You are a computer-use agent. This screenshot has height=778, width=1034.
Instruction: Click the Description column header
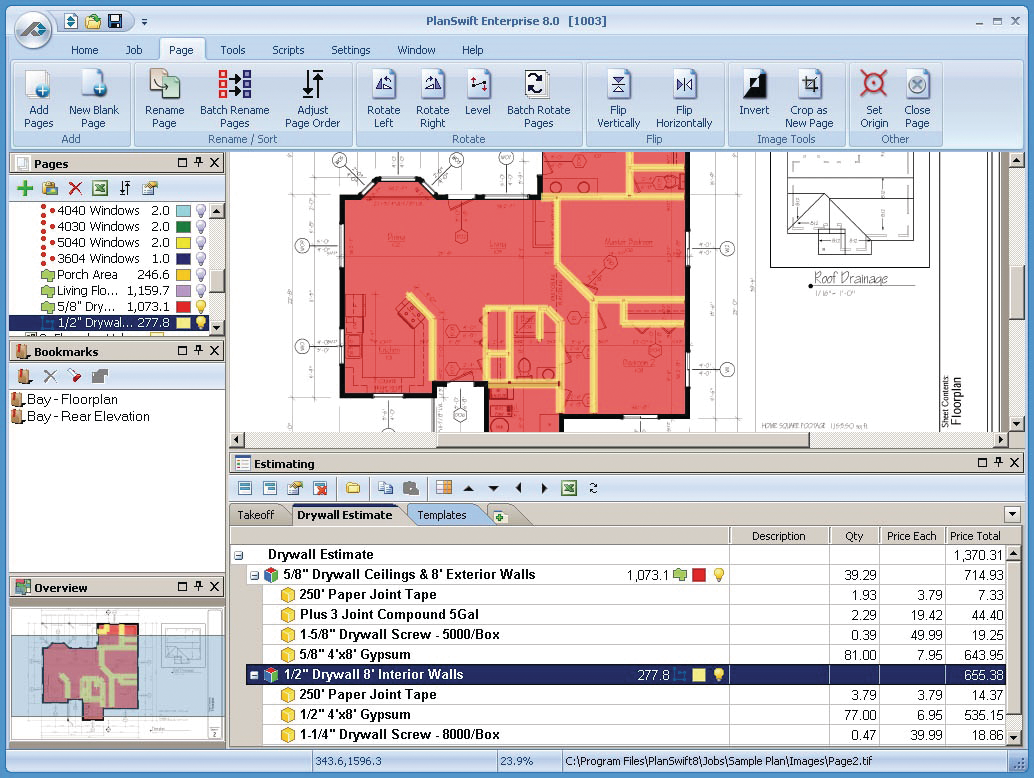click(x=779, y=536)
